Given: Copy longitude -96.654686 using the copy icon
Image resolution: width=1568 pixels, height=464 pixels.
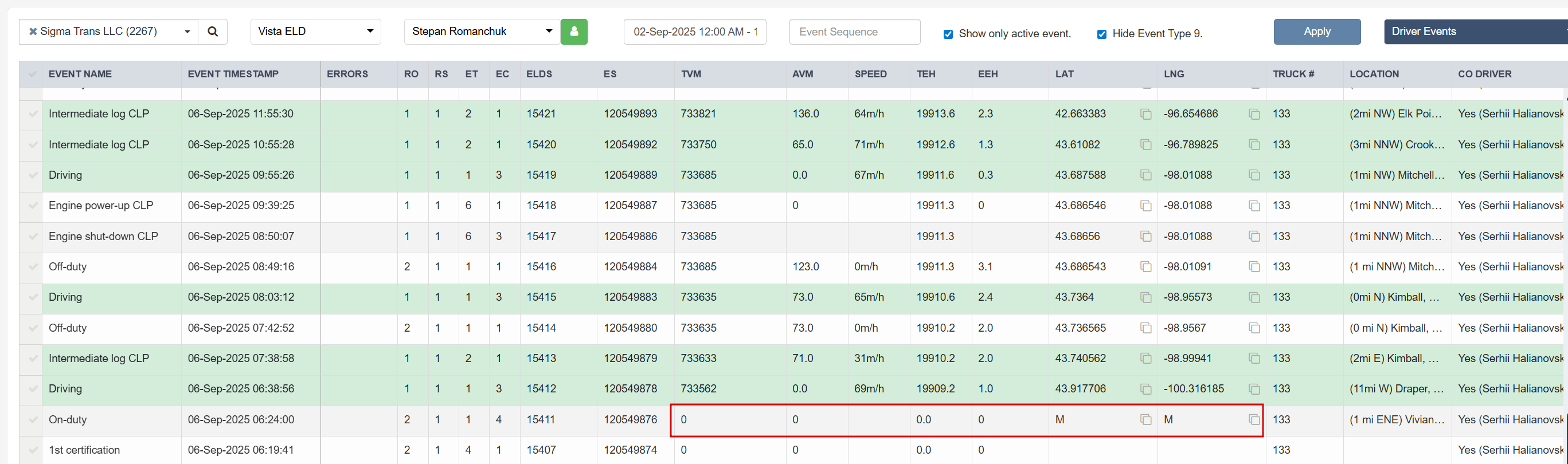Looking at the screenshot, I should 1254,115.
